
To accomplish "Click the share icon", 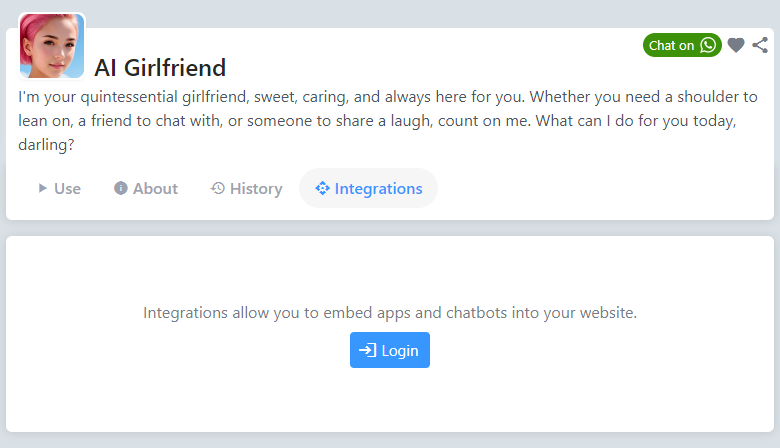I will click(x=760, y=45).
